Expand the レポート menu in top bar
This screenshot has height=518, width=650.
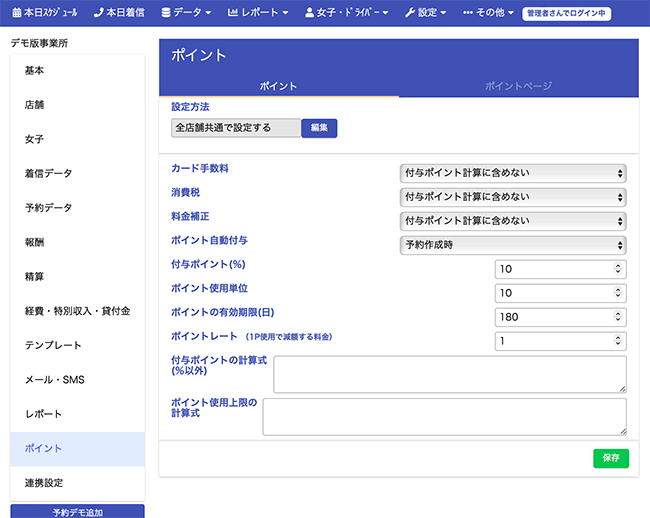[x=258, y=13]
